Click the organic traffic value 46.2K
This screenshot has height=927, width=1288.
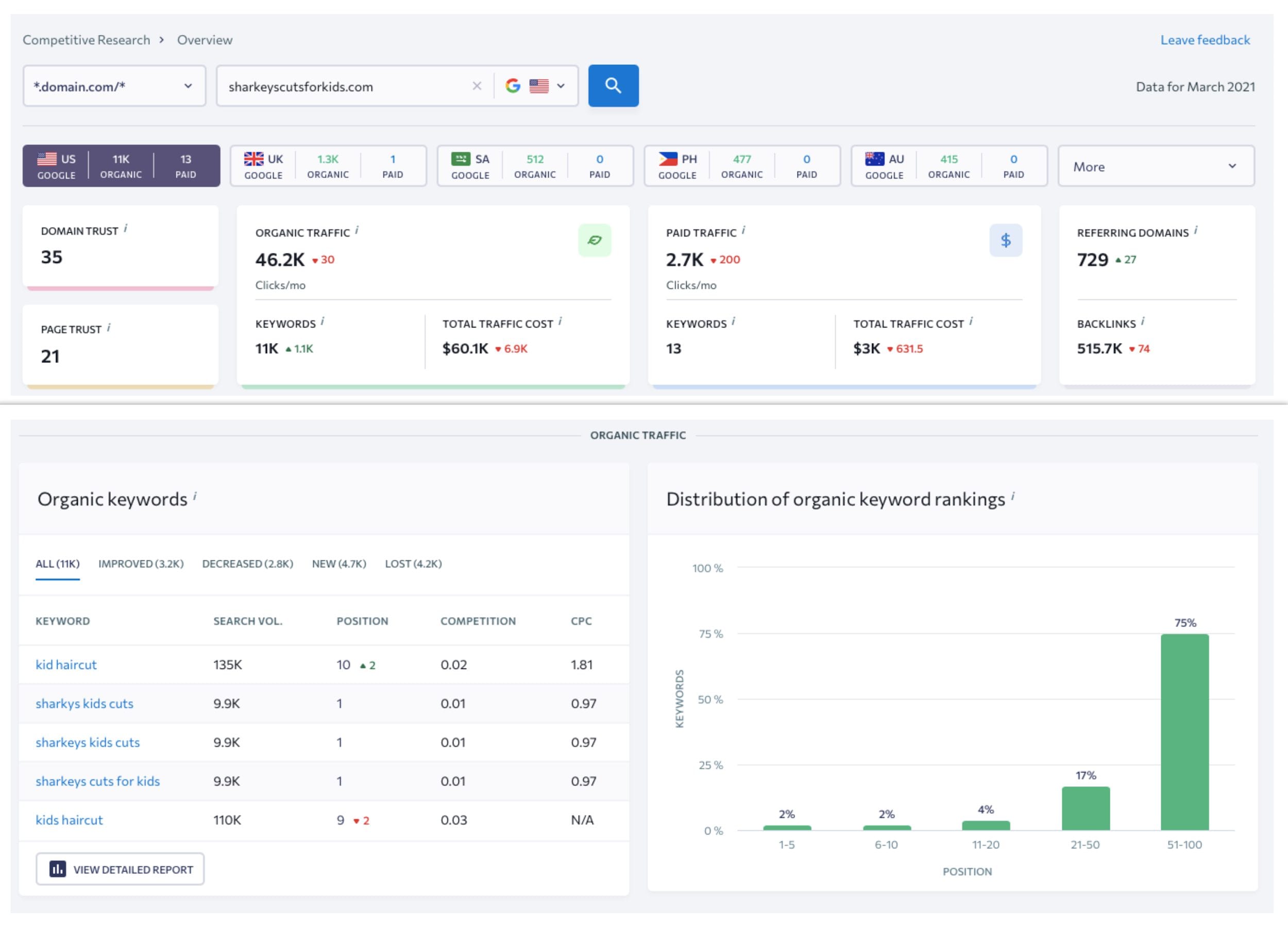pos(280,260)
